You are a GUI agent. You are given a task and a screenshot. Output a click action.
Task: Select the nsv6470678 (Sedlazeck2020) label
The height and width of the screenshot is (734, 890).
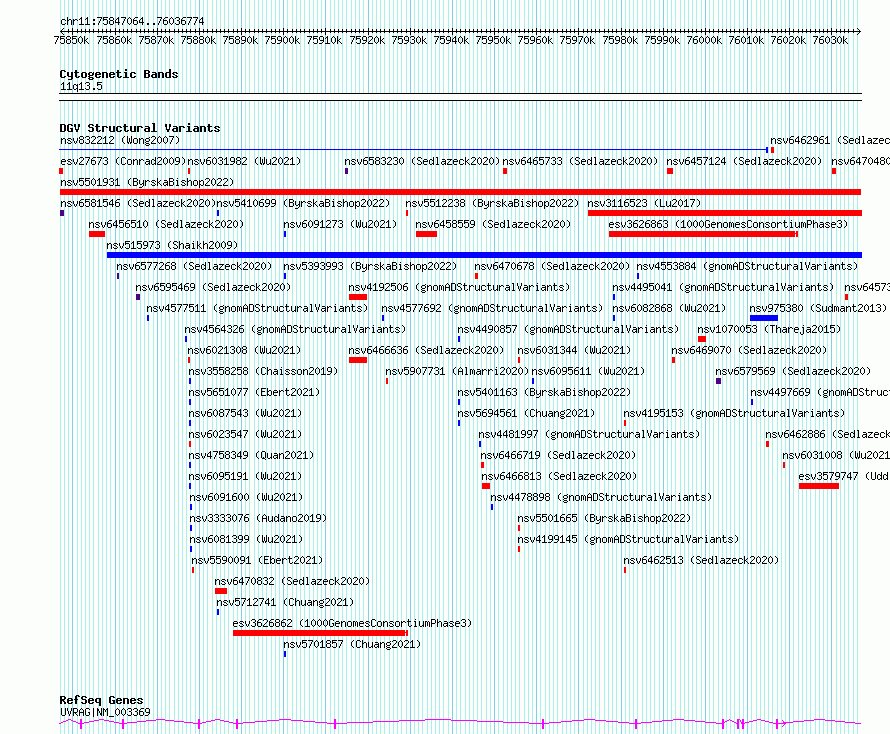552,266
